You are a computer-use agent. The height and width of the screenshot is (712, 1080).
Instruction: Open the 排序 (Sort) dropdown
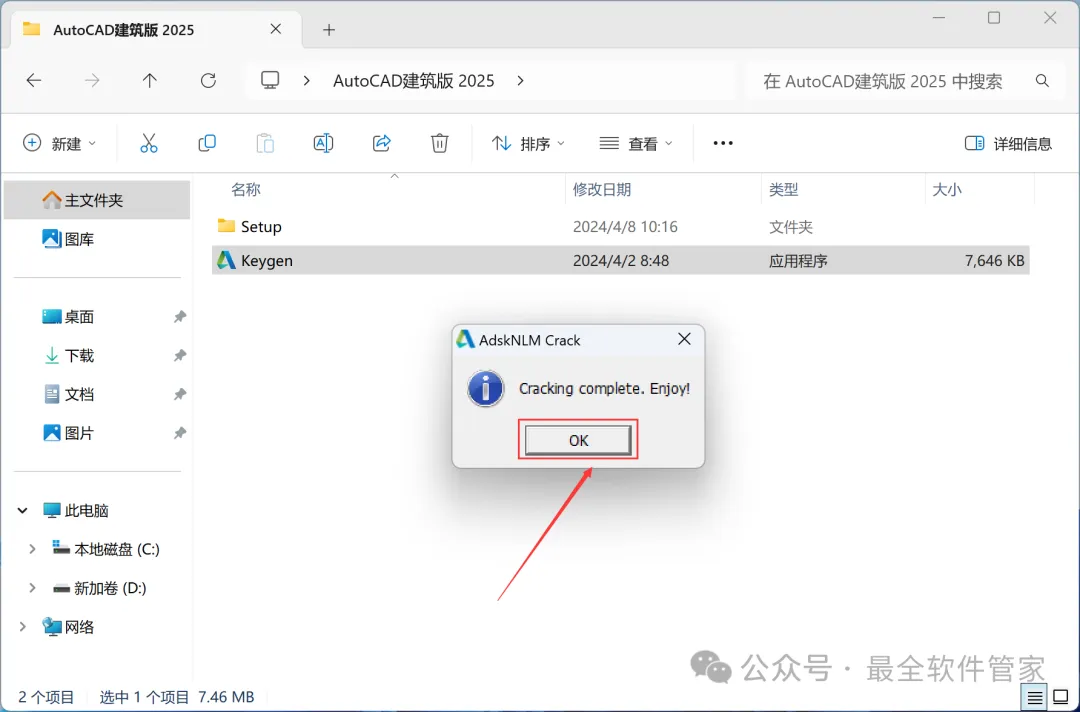point(528,143)
